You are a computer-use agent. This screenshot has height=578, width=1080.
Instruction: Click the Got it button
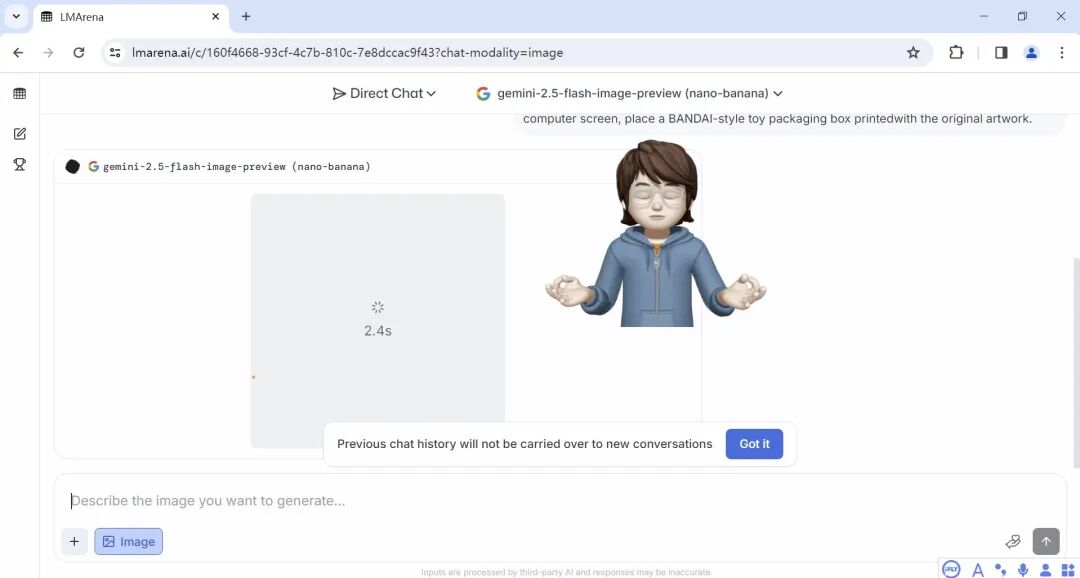tap(754, 444)
